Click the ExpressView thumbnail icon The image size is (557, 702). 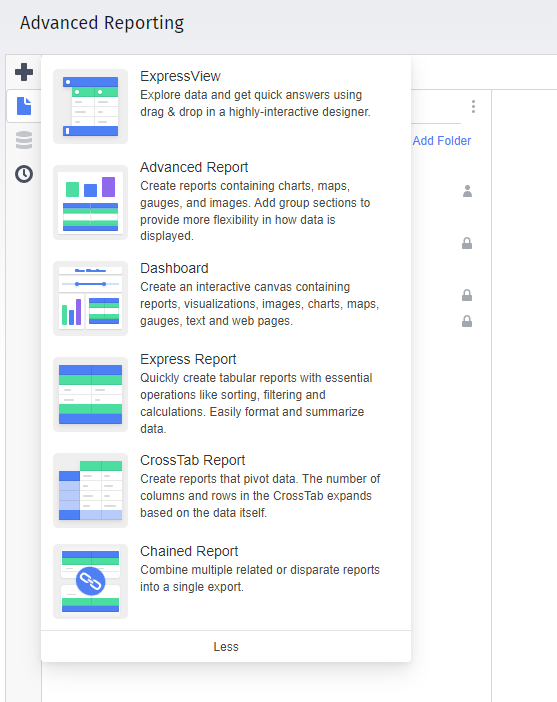click(90, 107)
